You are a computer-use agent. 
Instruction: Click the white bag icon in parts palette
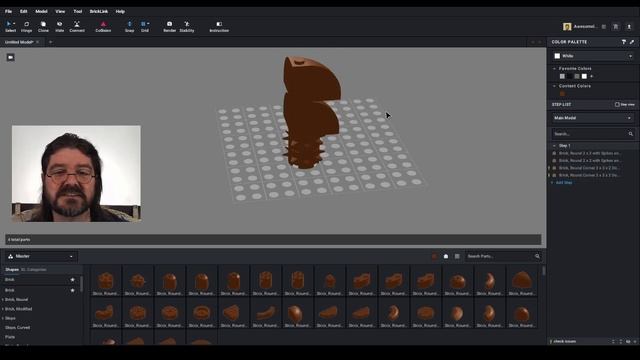[x=446, y=256]
